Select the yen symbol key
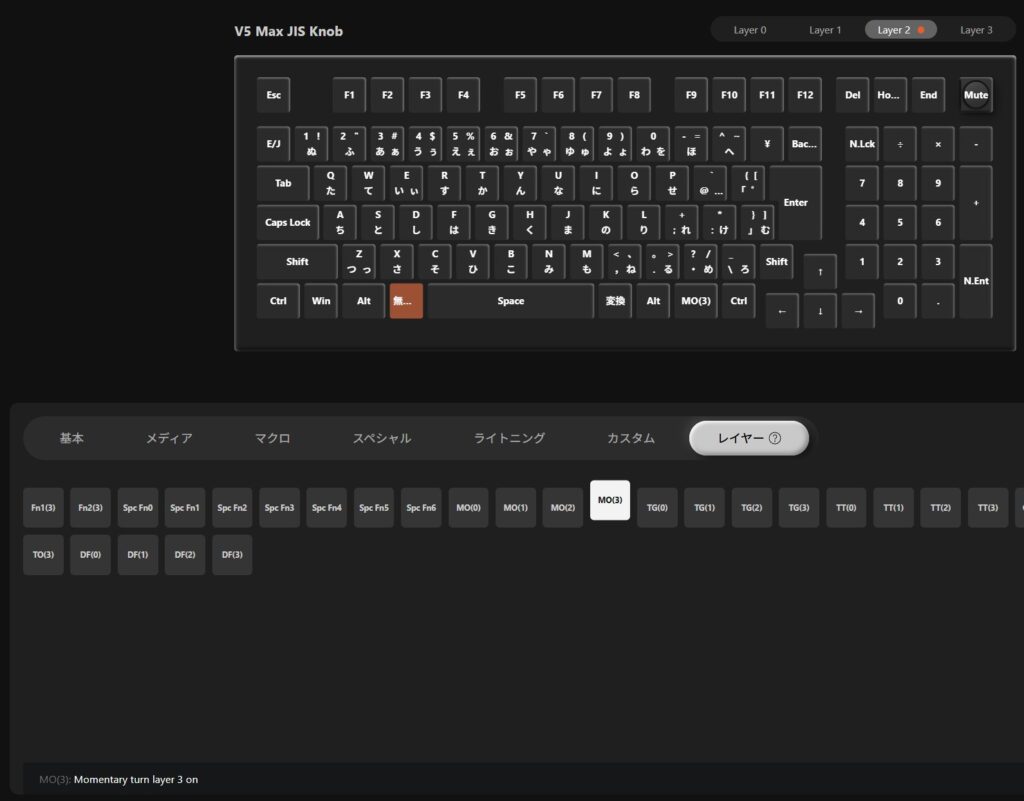 click(x=766, y=143)
